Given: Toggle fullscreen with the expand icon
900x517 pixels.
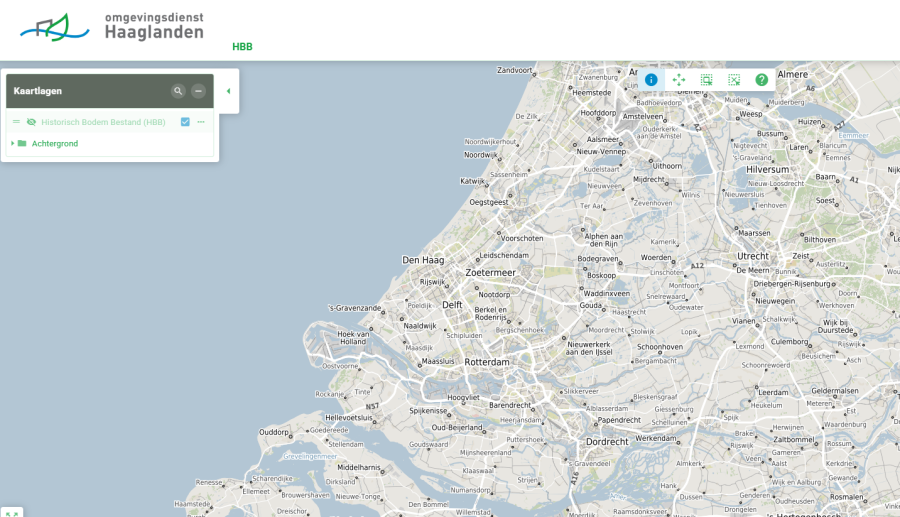Looking at the screenshot, I should coord(12,514).
